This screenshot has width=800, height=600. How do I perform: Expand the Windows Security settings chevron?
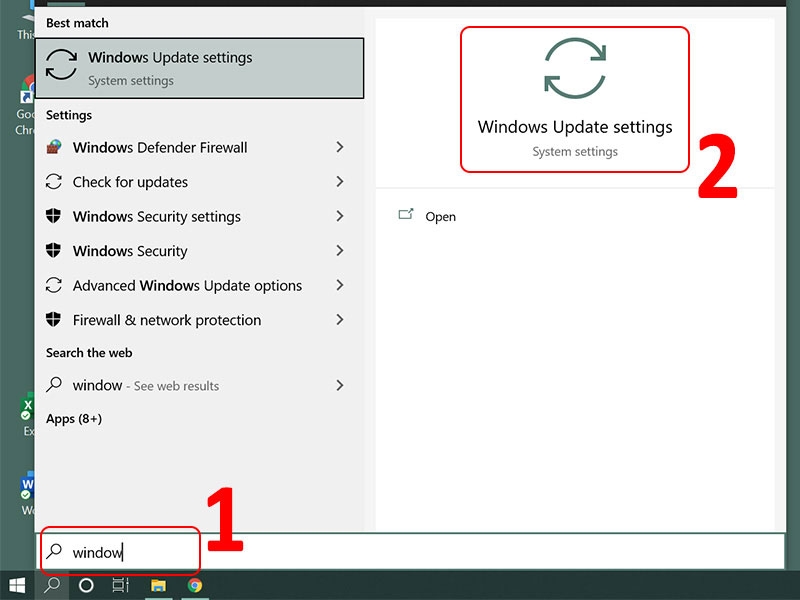tap(340, 216)
